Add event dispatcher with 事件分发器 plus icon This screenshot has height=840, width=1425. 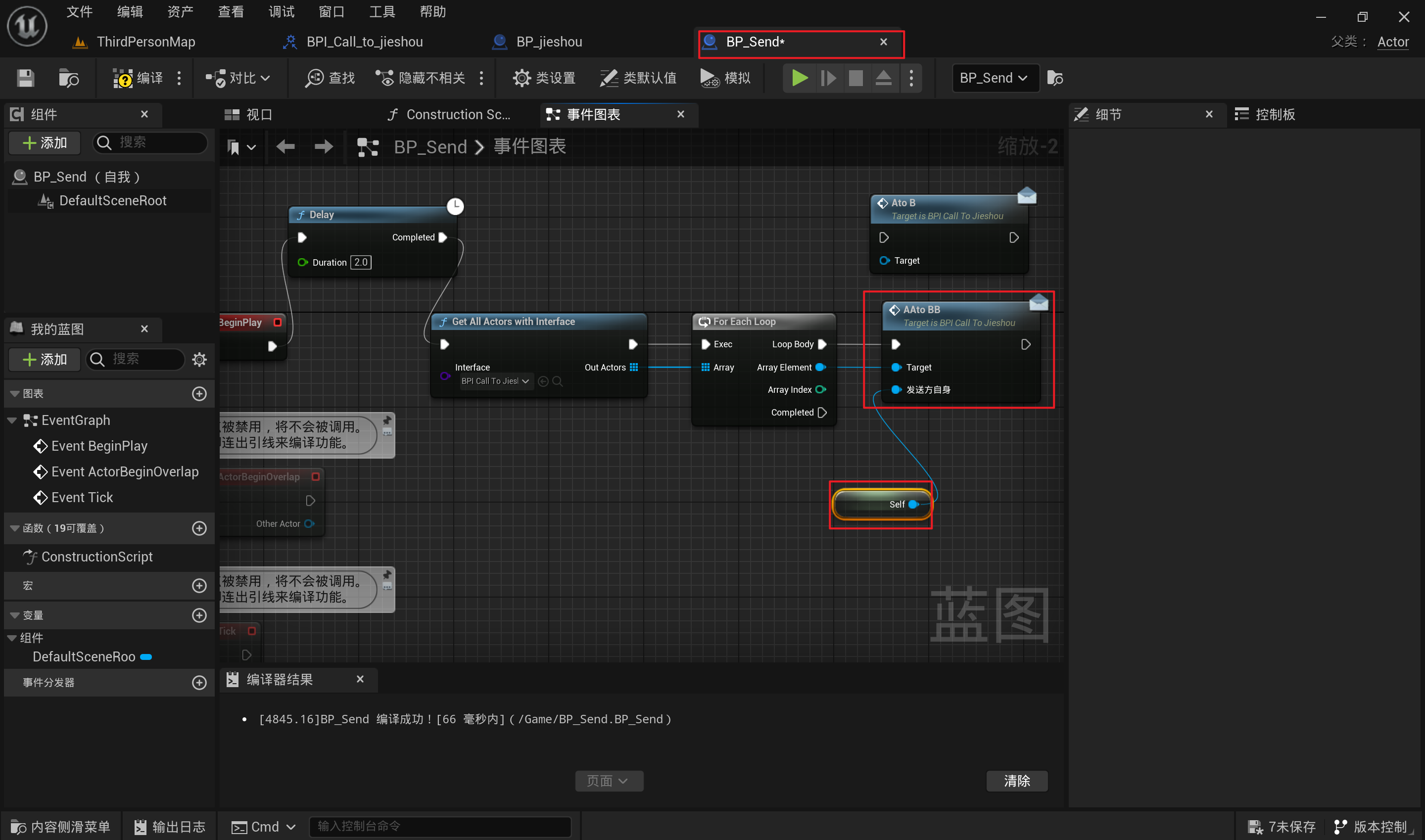click(x=199, y=683)
